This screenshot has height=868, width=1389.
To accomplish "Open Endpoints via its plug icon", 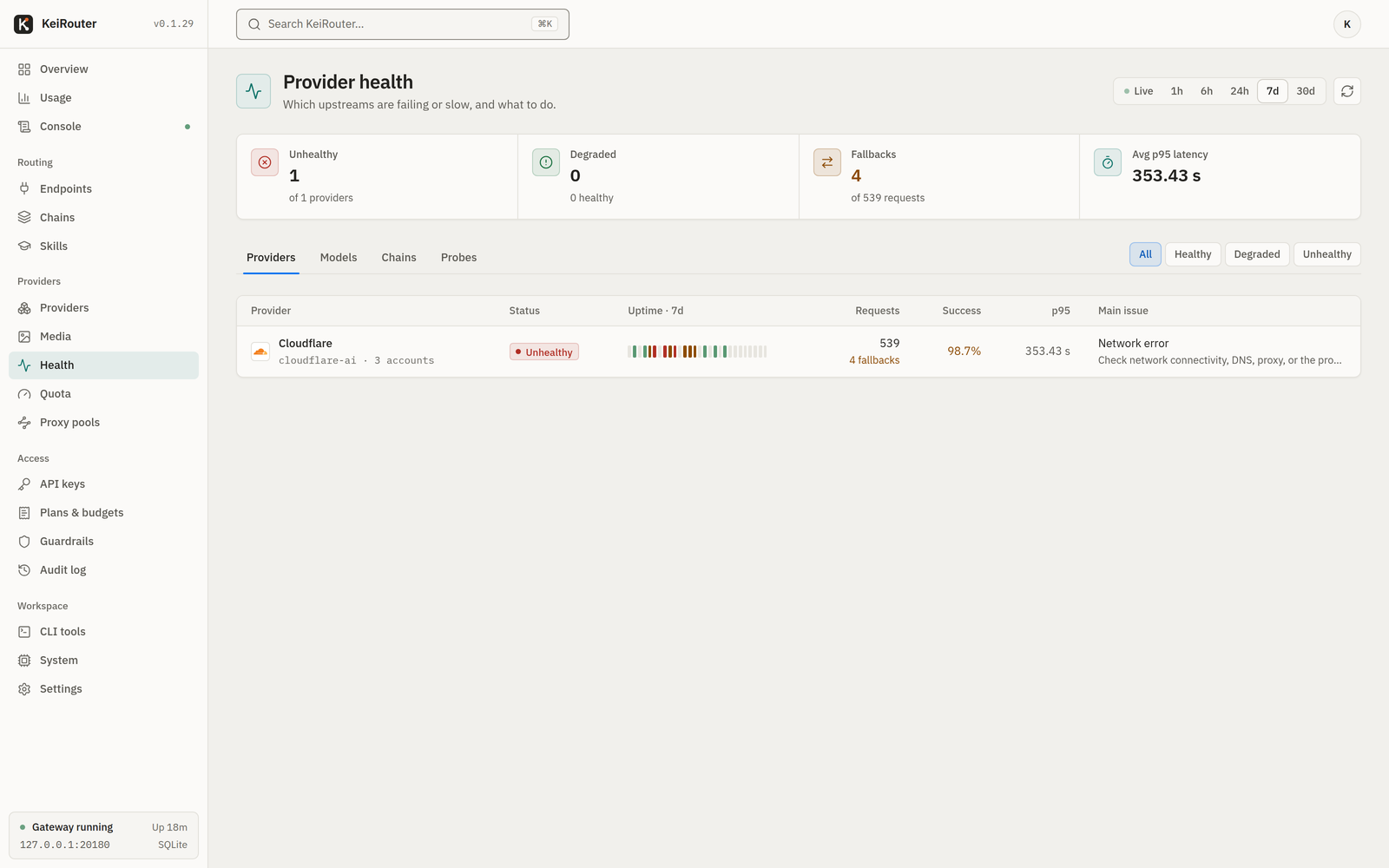I will 24,189.
